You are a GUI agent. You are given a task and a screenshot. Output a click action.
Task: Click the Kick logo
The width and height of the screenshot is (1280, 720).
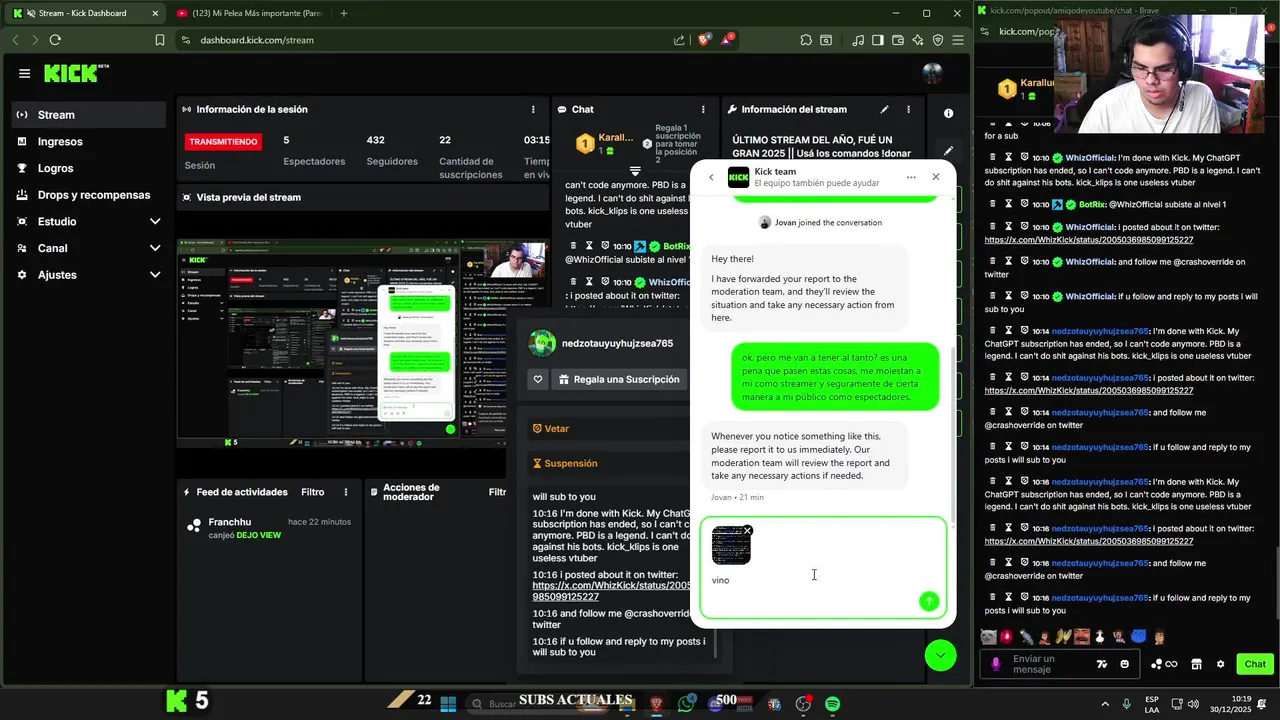(76, 73)
